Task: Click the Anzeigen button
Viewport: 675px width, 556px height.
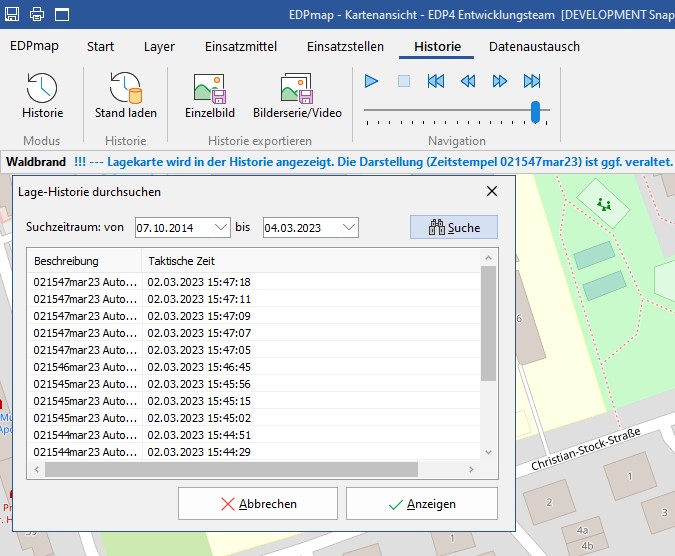Action: [421, 504]
